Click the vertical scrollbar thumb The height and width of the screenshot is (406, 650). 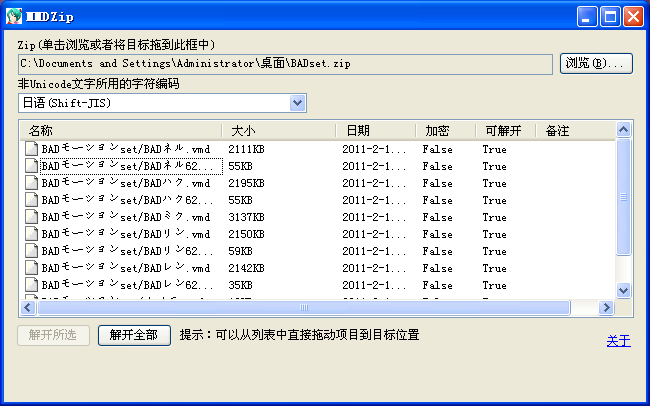623,197
